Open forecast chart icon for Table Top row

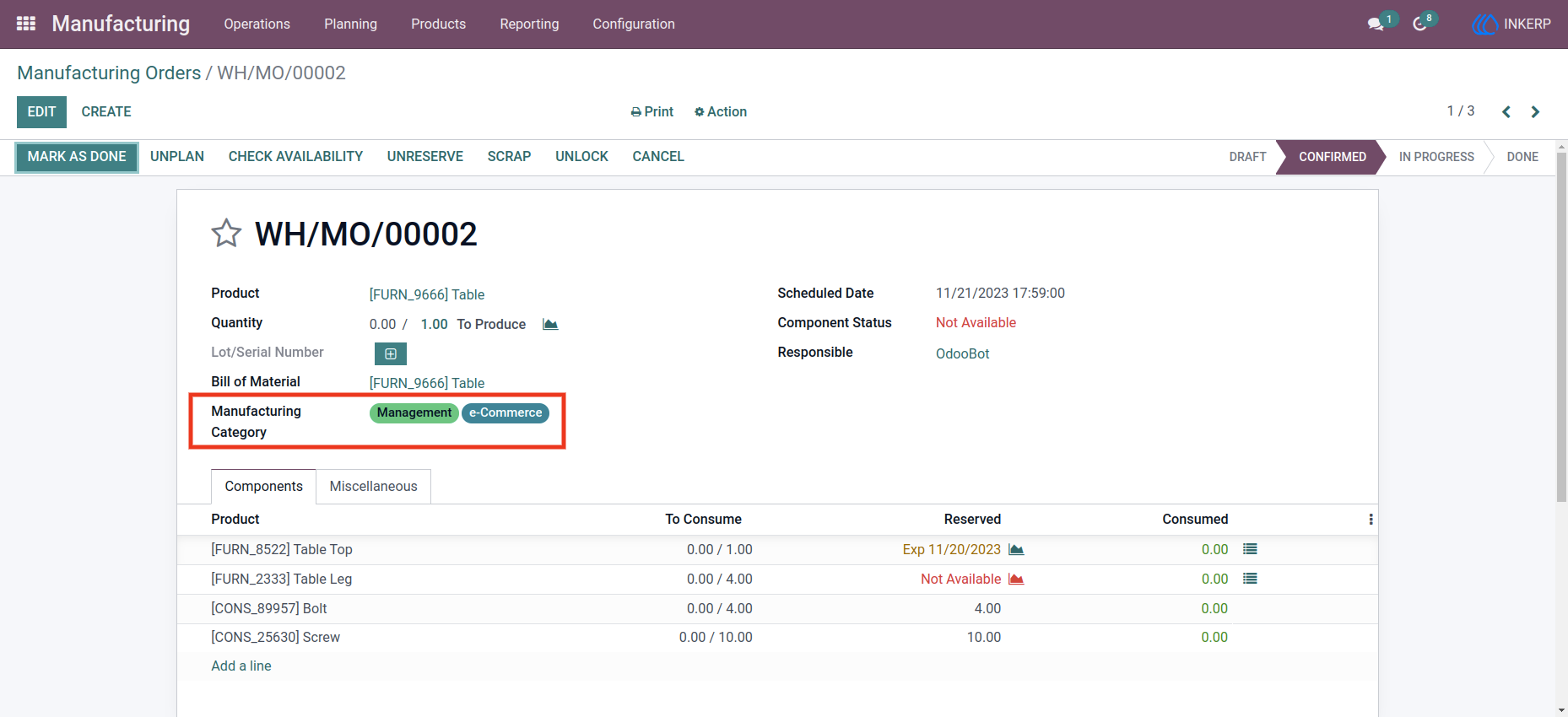[x=1016, y=549]
